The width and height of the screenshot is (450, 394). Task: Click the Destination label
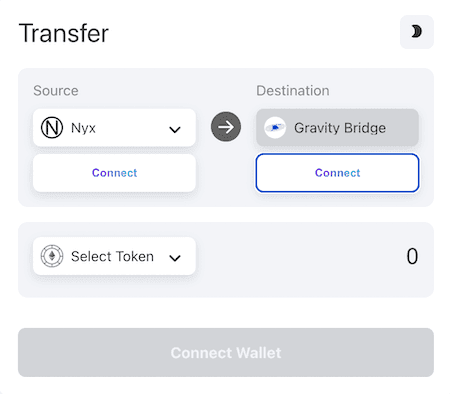pos(293,91)
